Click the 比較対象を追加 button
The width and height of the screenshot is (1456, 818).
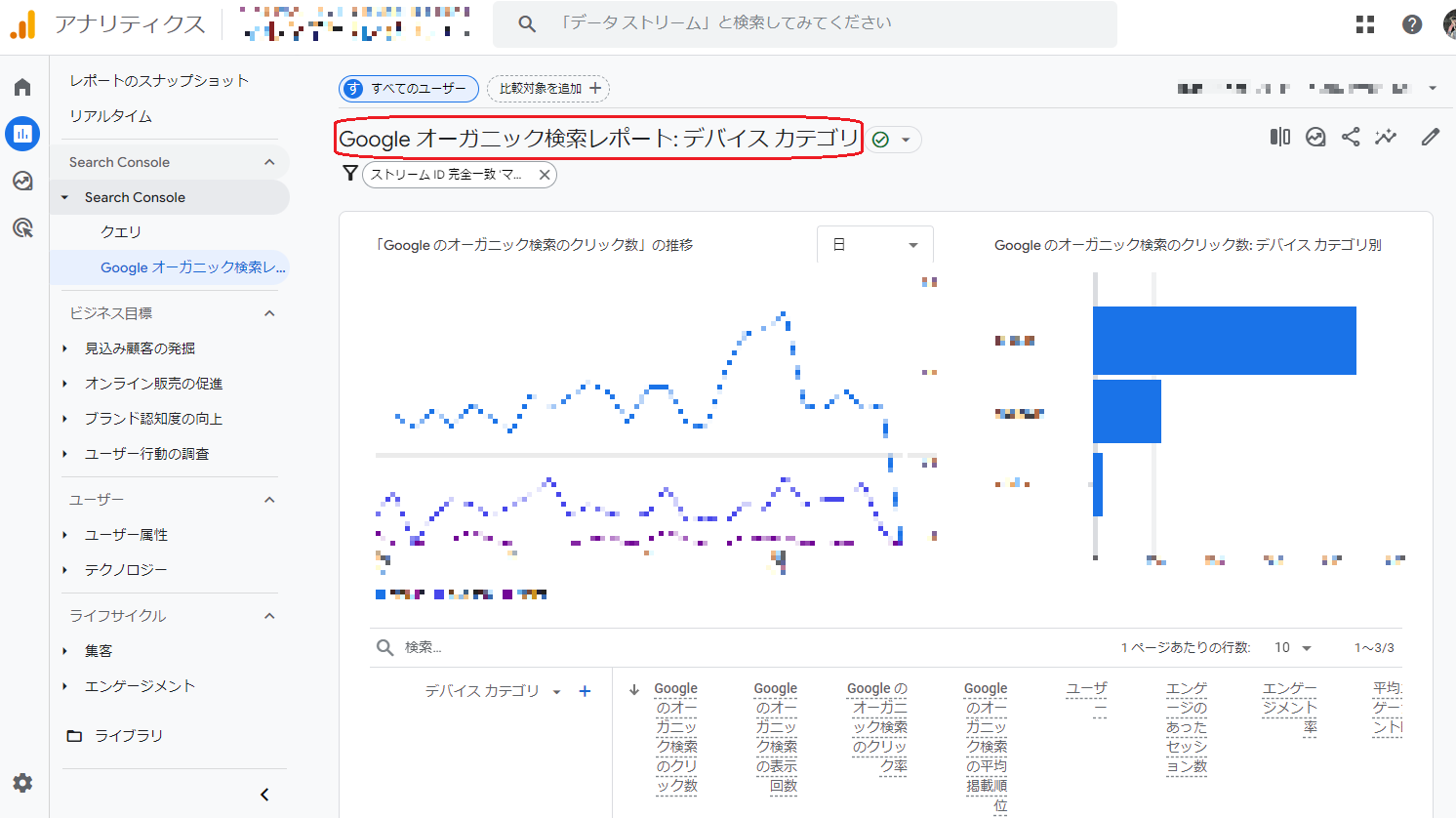click(547, 88)
